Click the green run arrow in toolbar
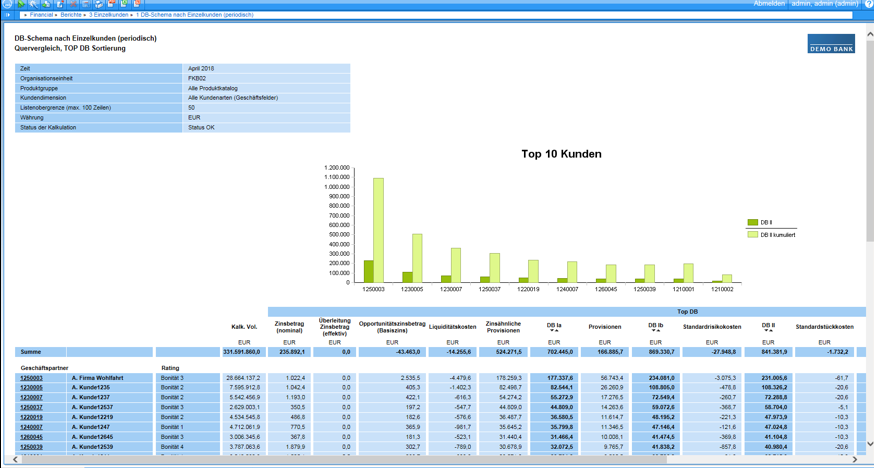The height and width of the screenshot is (468, 874). (21, 4)
